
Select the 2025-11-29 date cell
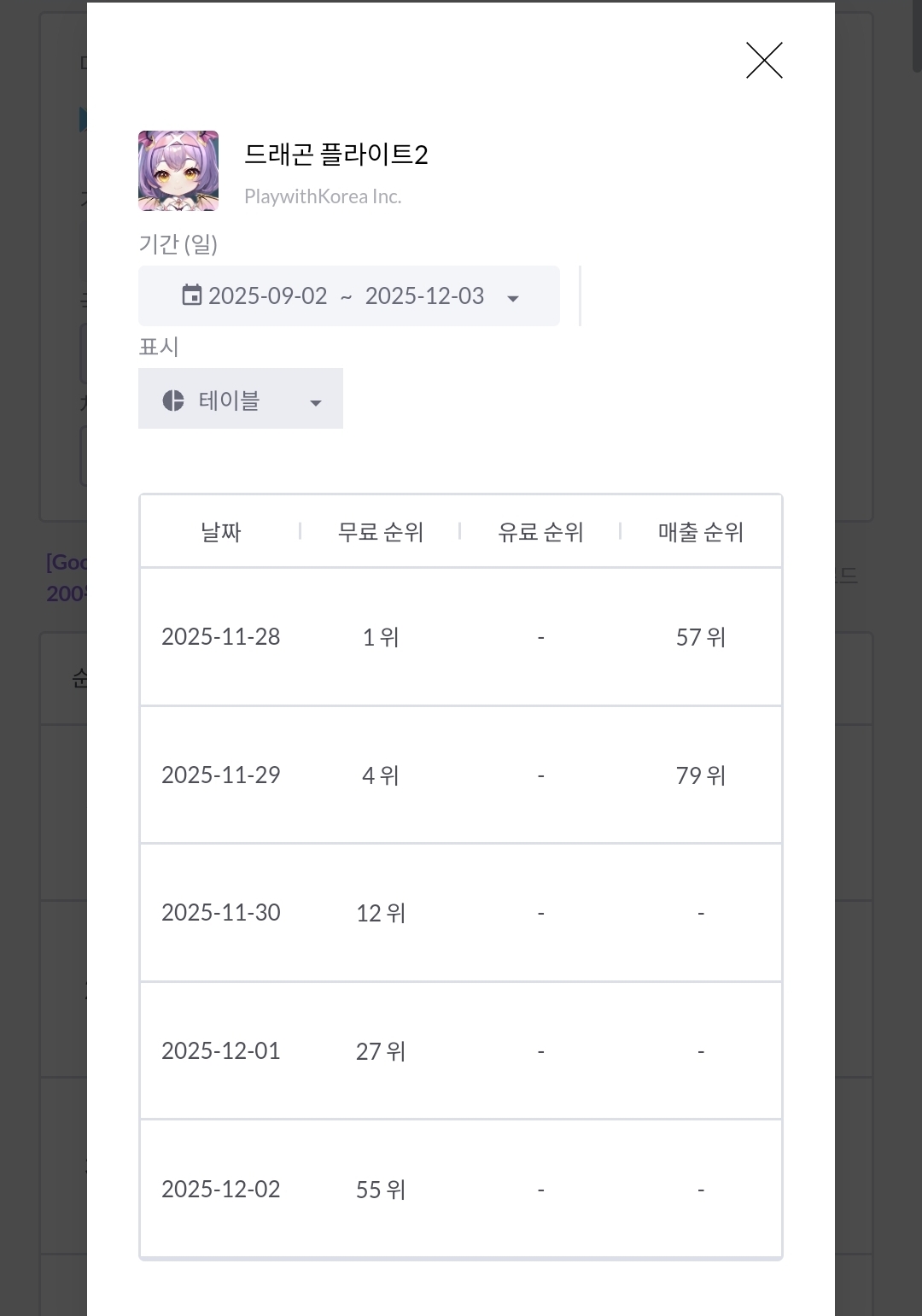click(x=221, y=775)
